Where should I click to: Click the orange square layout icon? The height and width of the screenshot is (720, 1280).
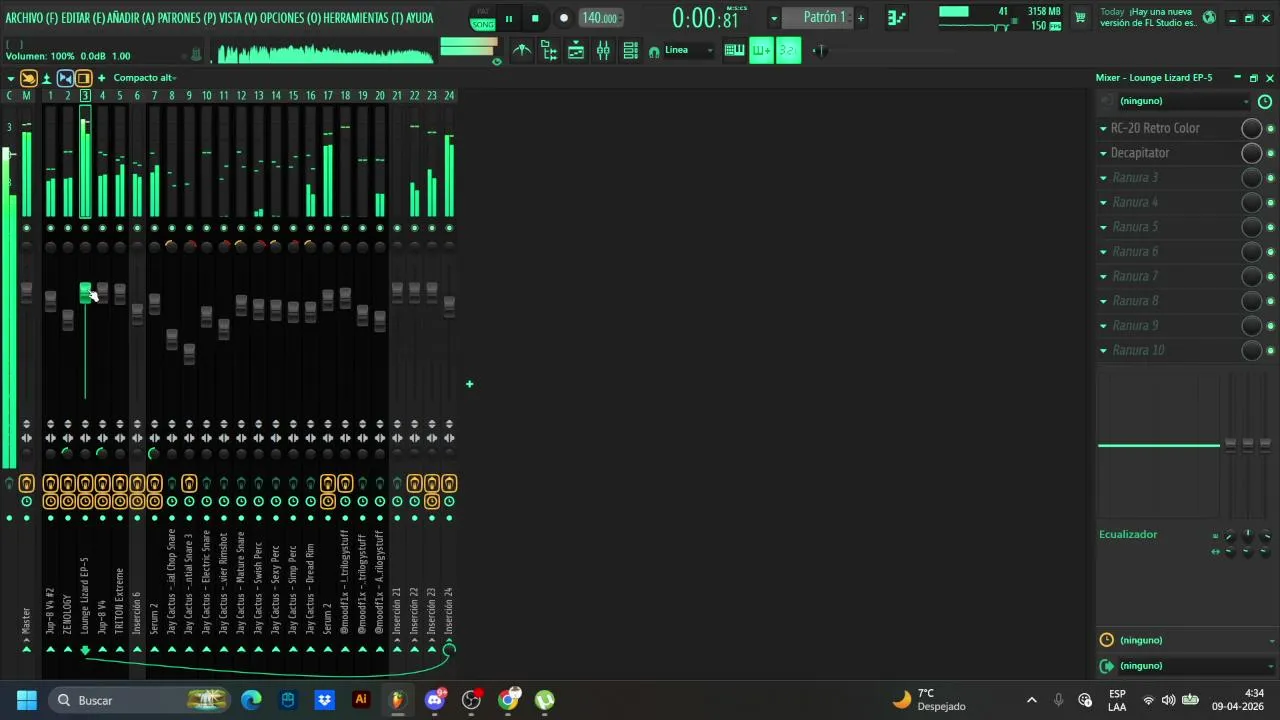[x=83, y=78]
